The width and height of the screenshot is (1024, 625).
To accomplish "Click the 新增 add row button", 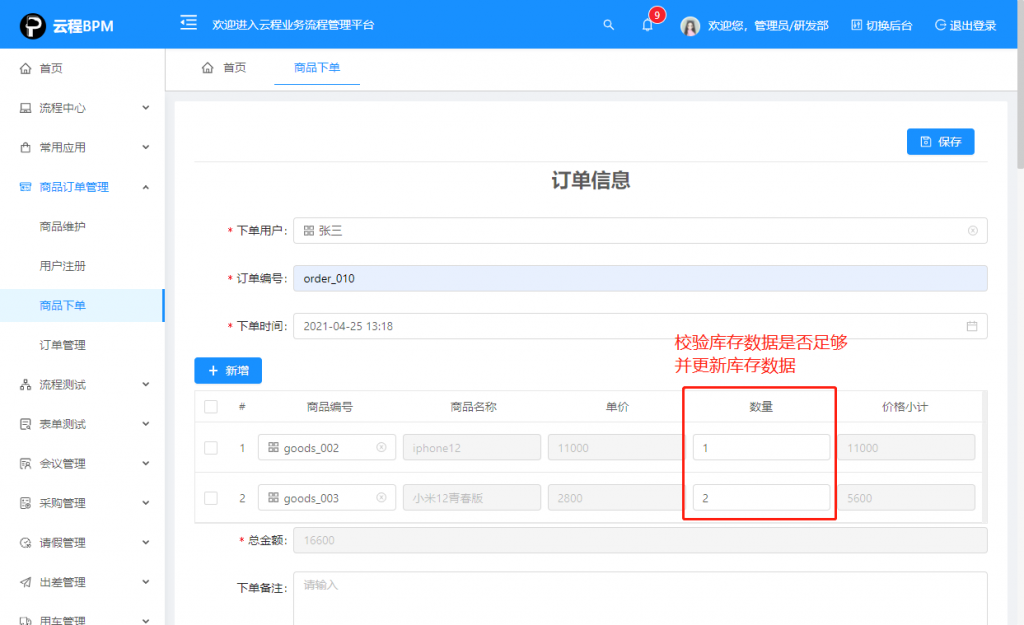I will click(228, 371).
